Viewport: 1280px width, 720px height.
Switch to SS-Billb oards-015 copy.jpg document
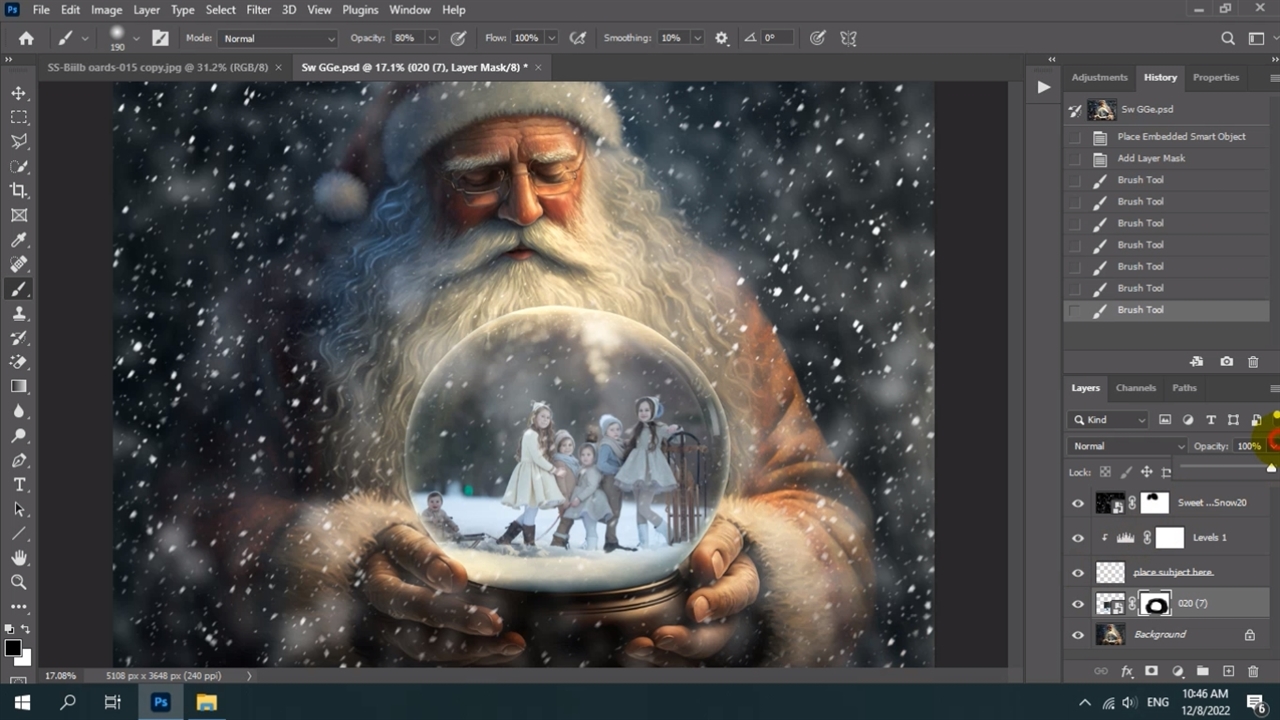tap(158, 67)
